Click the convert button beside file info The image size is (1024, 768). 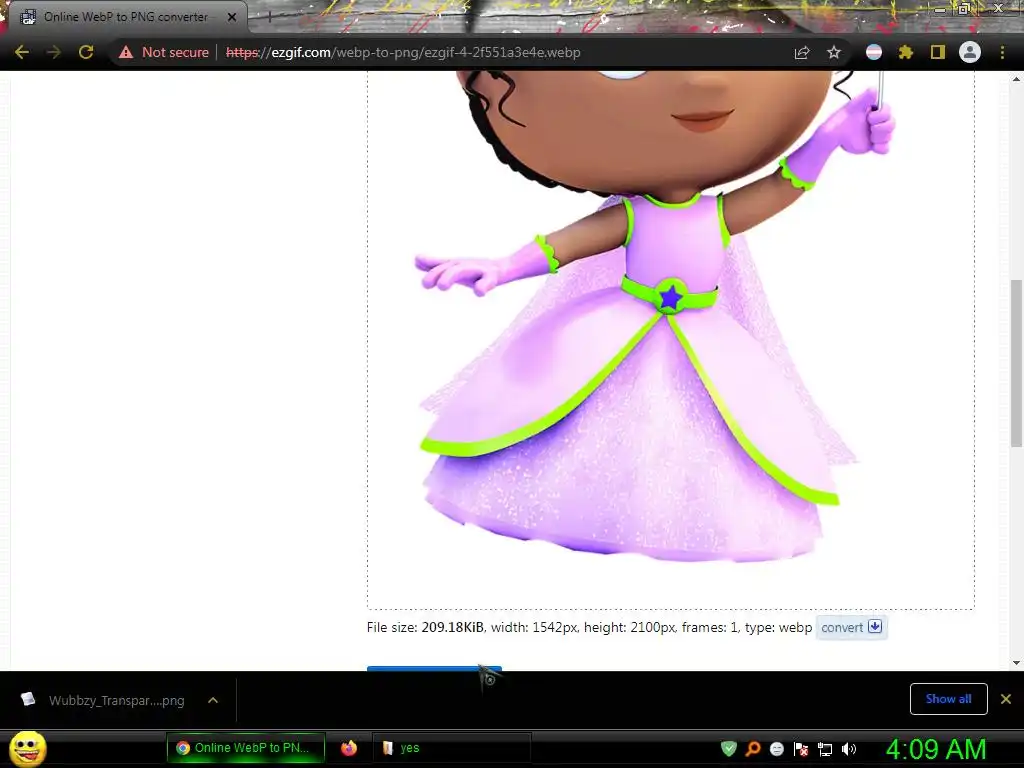click(x=852, y=628)
